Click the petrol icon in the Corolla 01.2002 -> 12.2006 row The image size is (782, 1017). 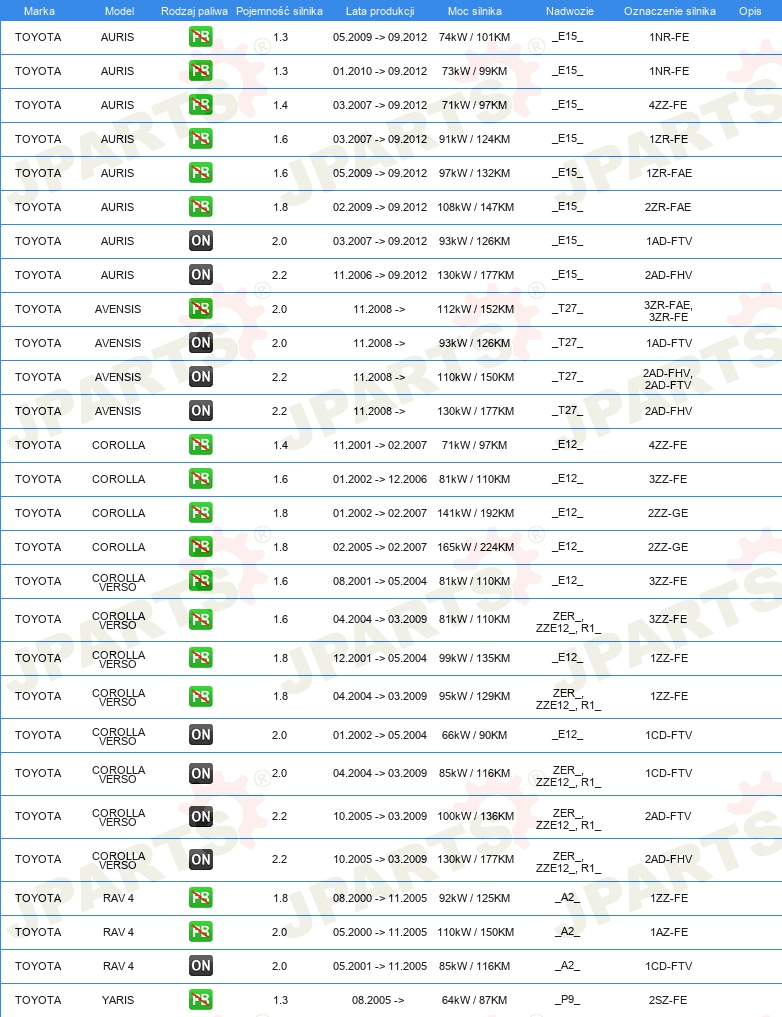pyautogui.click(x=201, y=479)
